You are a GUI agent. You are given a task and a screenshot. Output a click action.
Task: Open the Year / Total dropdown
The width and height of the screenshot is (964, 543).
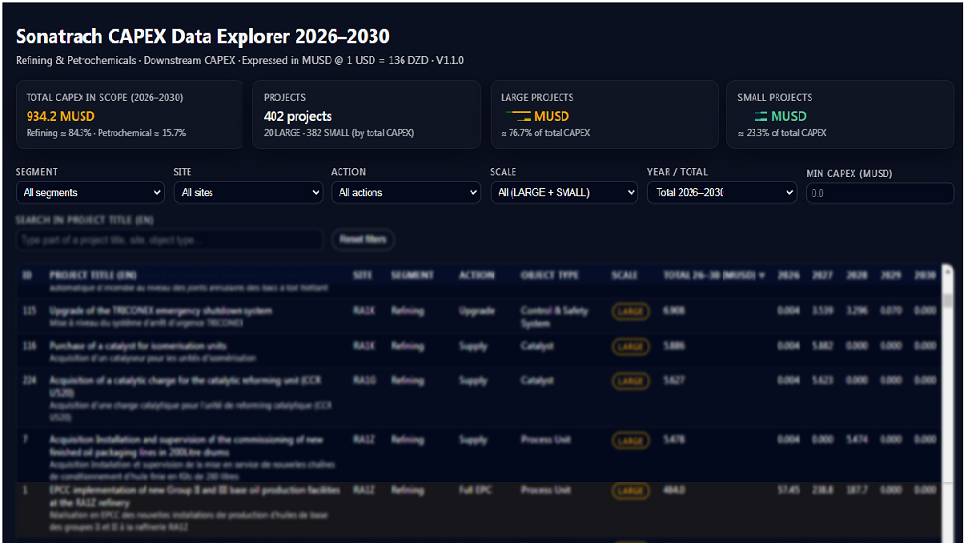pyautogui.click(x=722, y=192)
